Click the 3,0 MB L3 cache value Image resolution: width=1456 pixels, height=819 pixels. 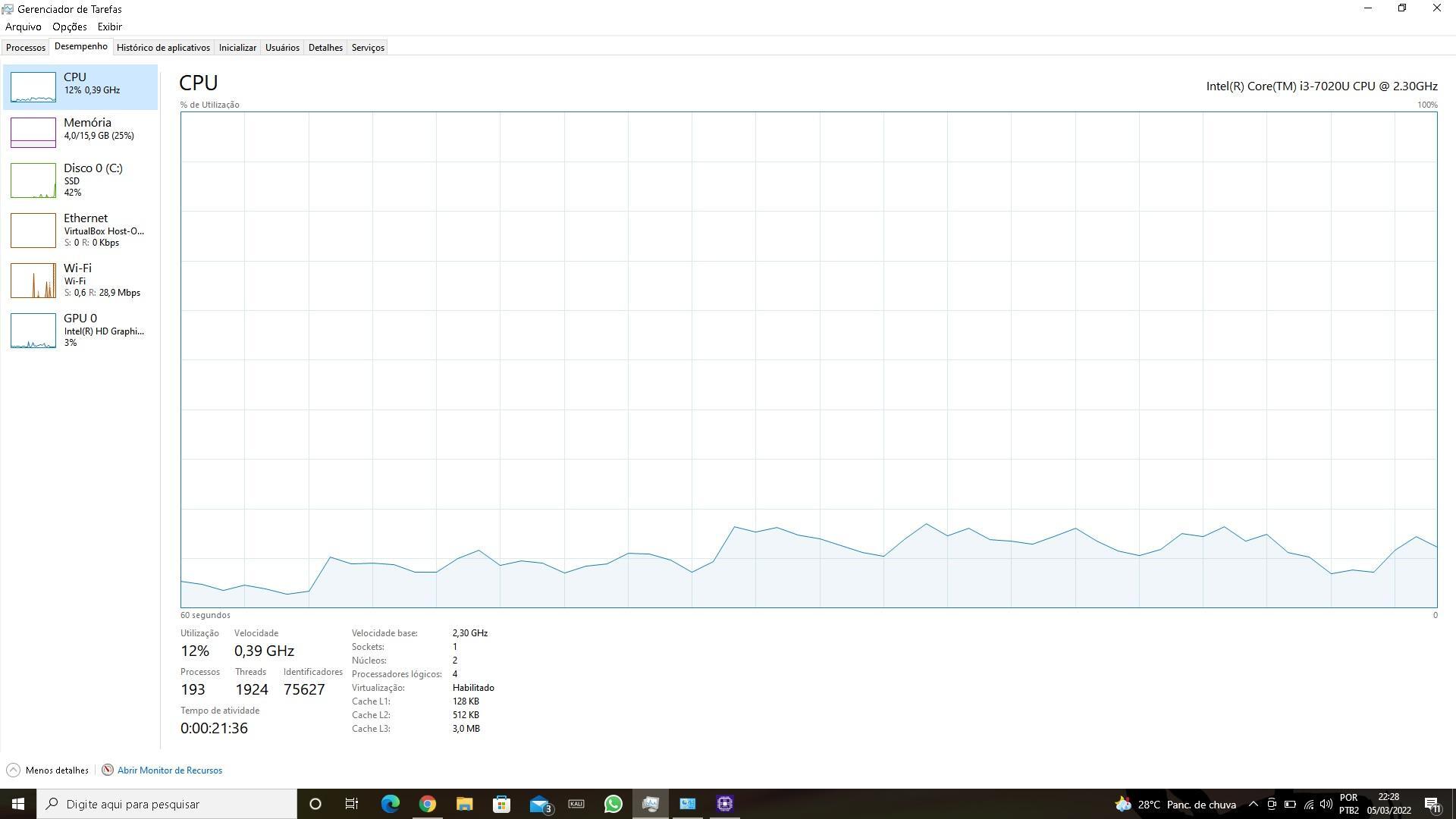pyautogui.click(x=466, y=729)
